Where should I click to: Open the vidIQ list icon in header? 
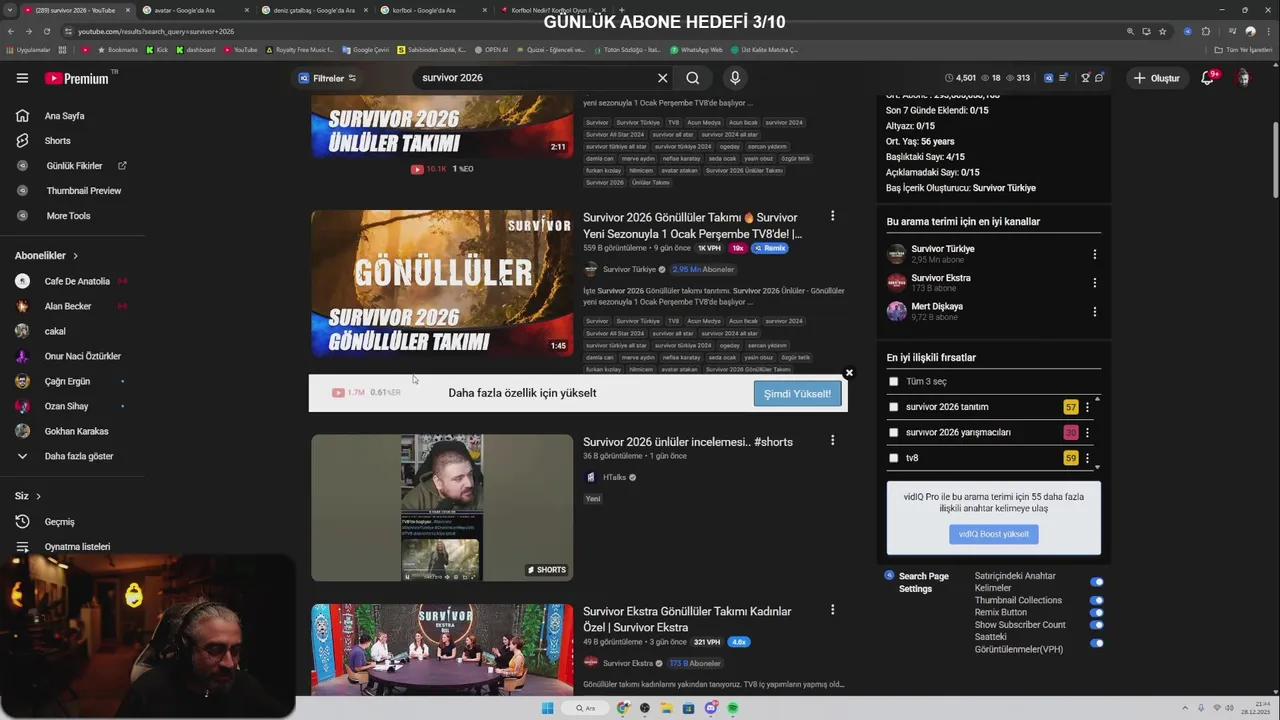point(1063,78)
